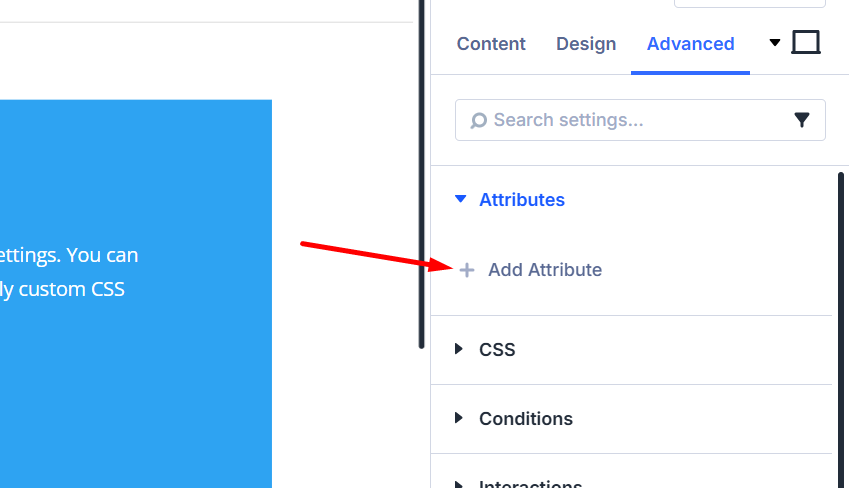Click the Add Attribute text link

pos(545,270)
